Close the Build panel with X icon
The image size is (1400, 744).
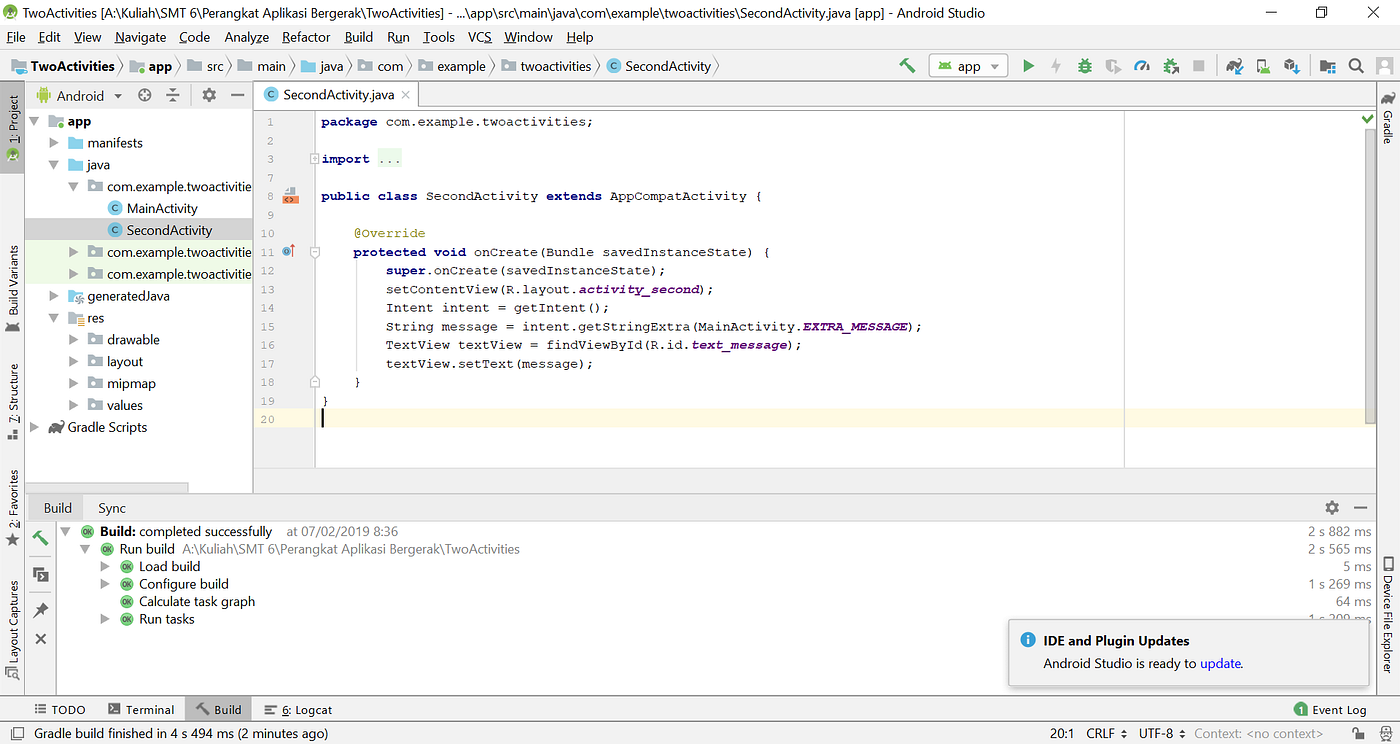[x=40, y=638]
